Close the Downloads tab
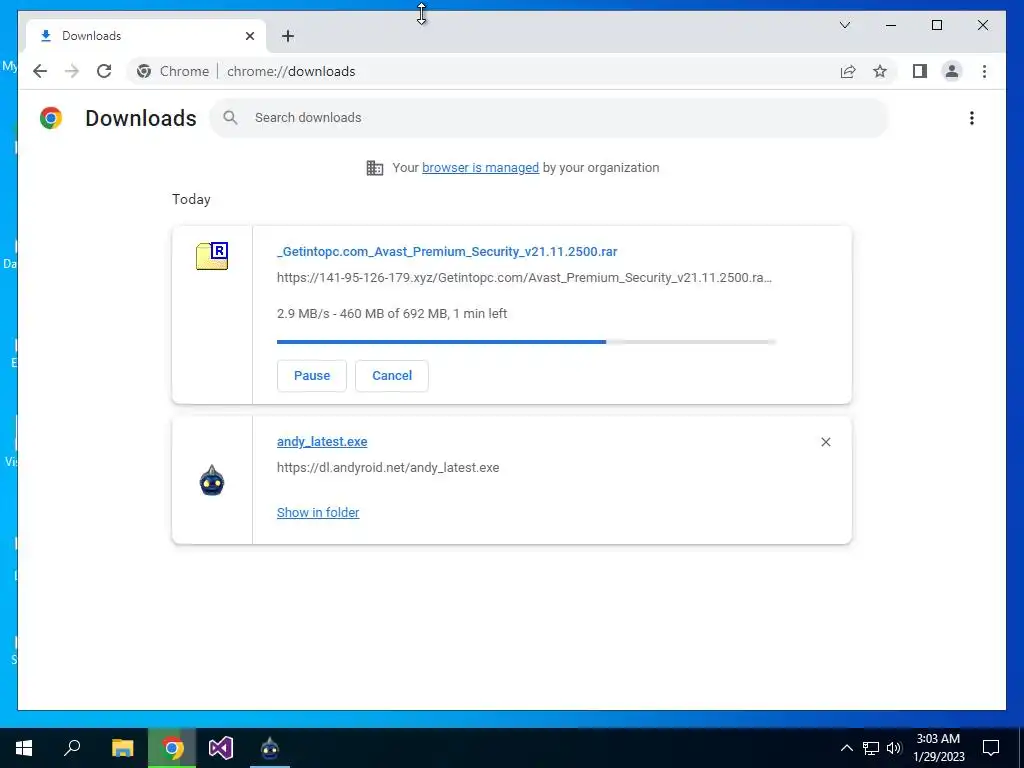Viewport: 1024px width, 768px height. coord(249,36)
